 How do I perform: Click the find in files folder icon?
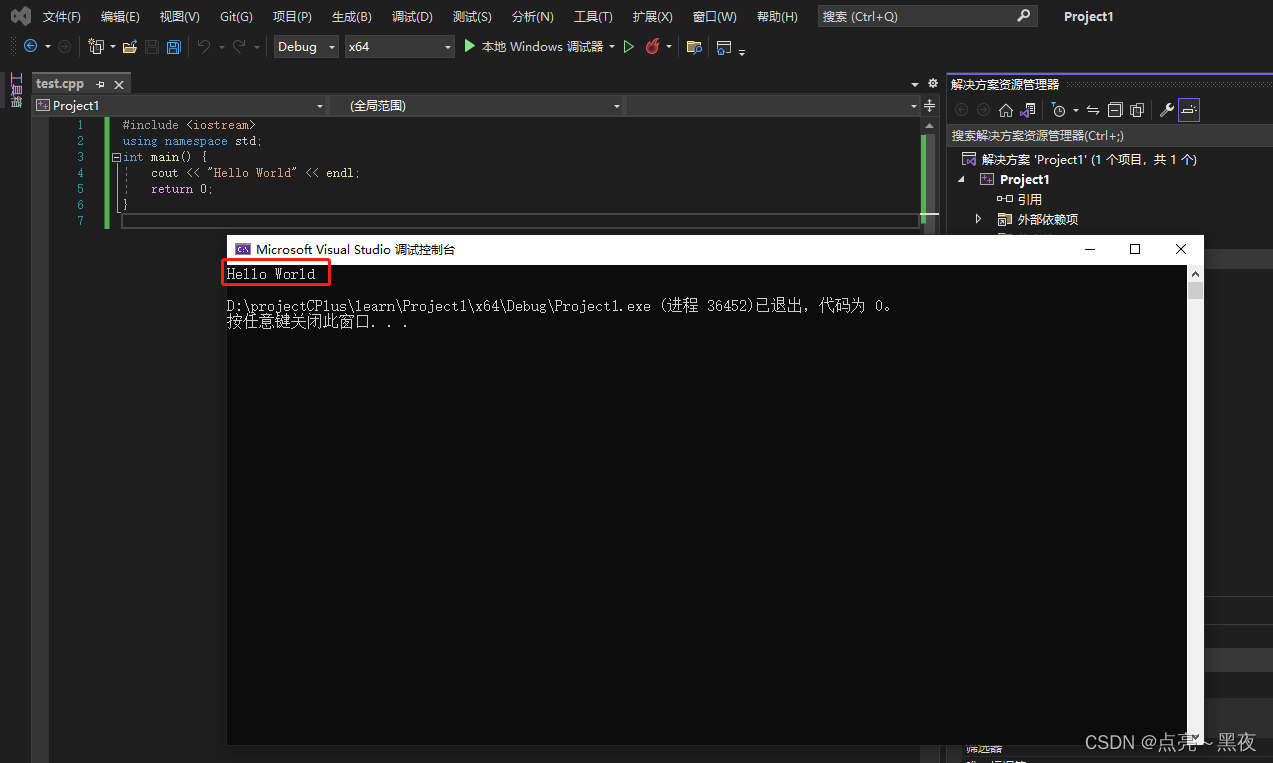tap(694, 47)
